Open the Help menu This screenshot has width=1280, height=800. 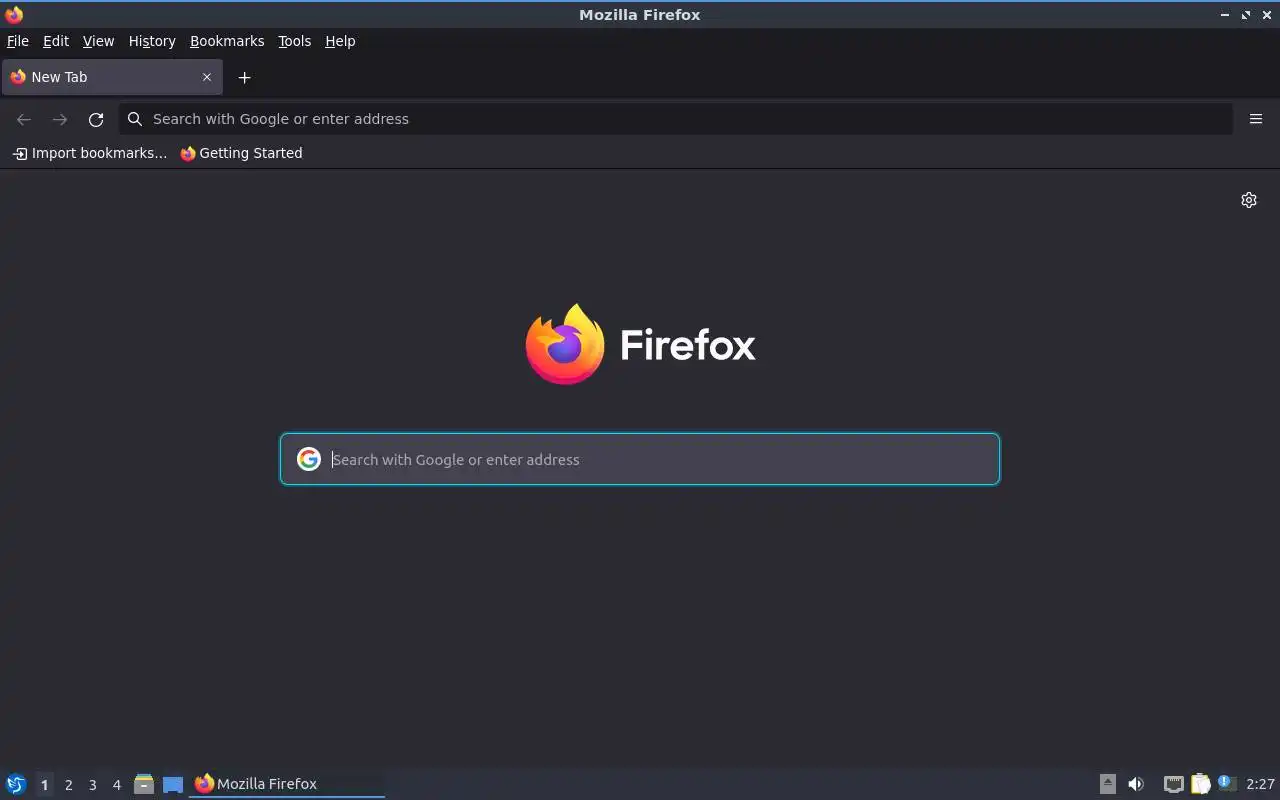[x=340, y=41]
